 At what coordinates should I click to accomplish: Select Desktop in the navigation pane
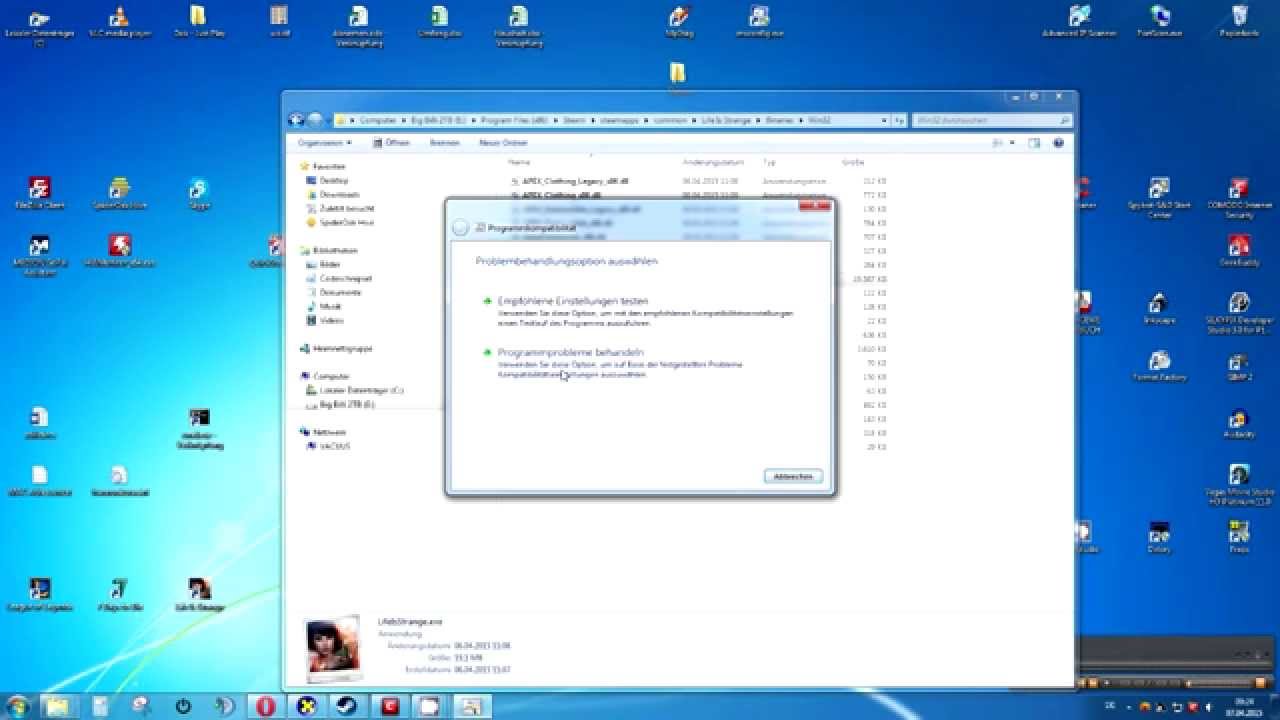coord(333,180)
